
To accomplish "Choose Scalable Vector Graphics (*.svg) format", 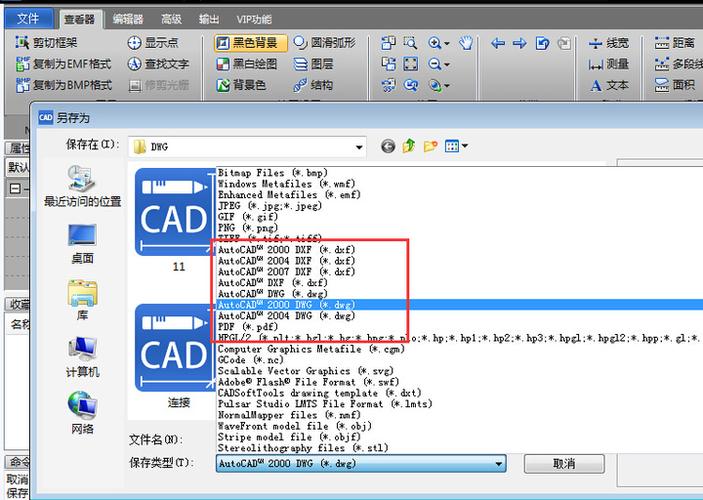I will pos(305,371).
